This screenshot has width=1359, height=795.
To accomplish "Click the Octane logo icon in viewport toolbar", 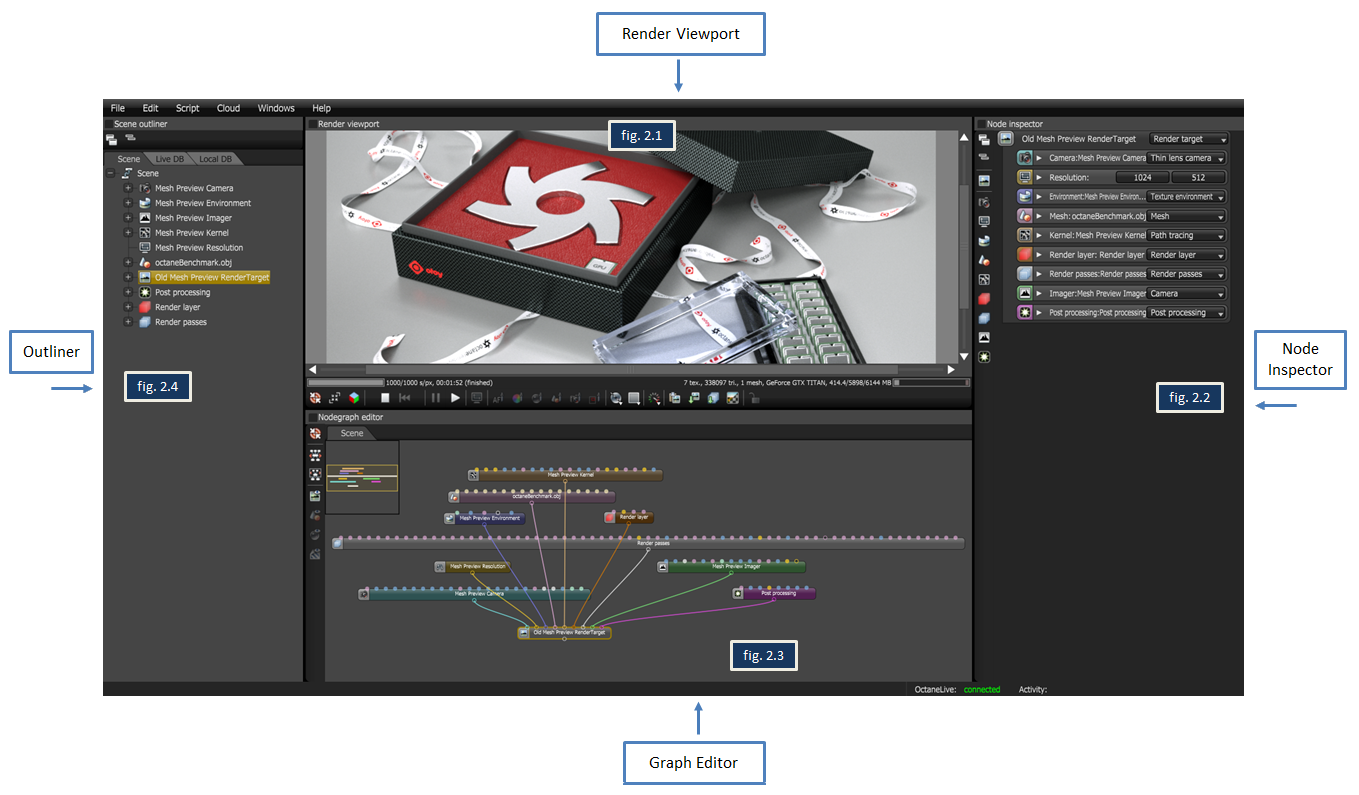I will click(315, 398).
